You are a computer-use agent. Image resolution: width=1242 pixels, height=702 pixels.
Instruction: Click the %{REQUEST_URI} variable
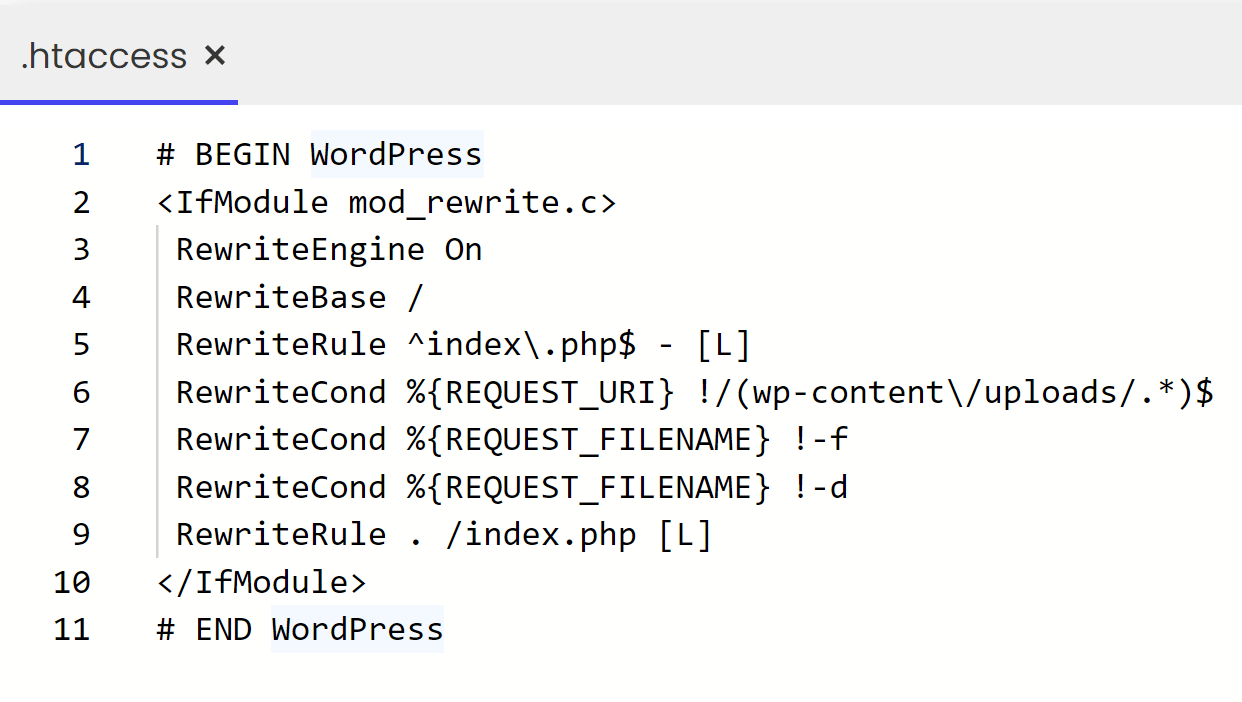click(x=540, y=393)
